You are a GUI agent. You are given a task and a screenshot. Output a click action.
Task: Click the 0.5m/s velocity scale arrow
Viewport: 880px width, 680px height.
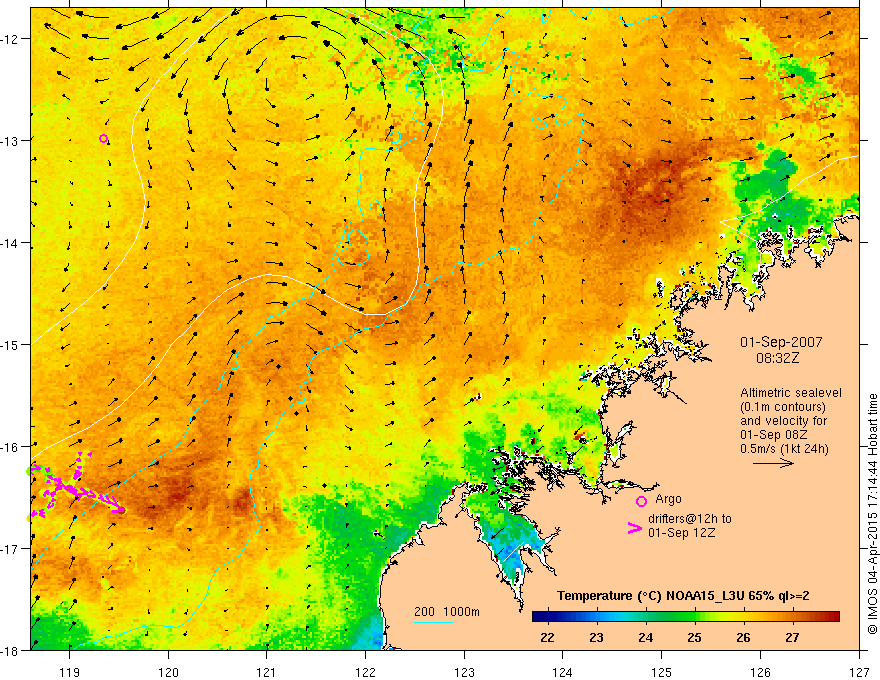pyautogui.click(x=773, y=463)
